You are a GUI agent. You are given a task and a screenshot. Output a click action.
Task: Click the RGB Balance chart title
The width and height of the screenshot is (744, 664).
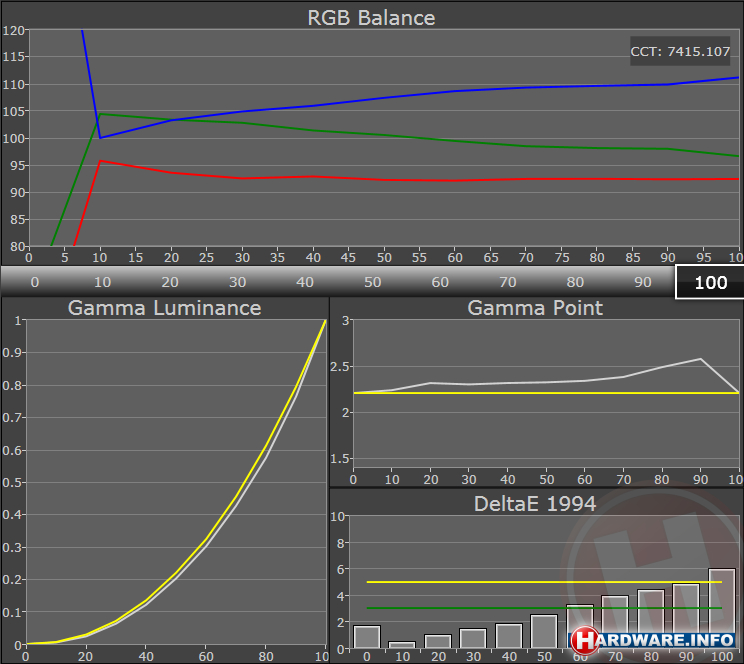point(371,18)
